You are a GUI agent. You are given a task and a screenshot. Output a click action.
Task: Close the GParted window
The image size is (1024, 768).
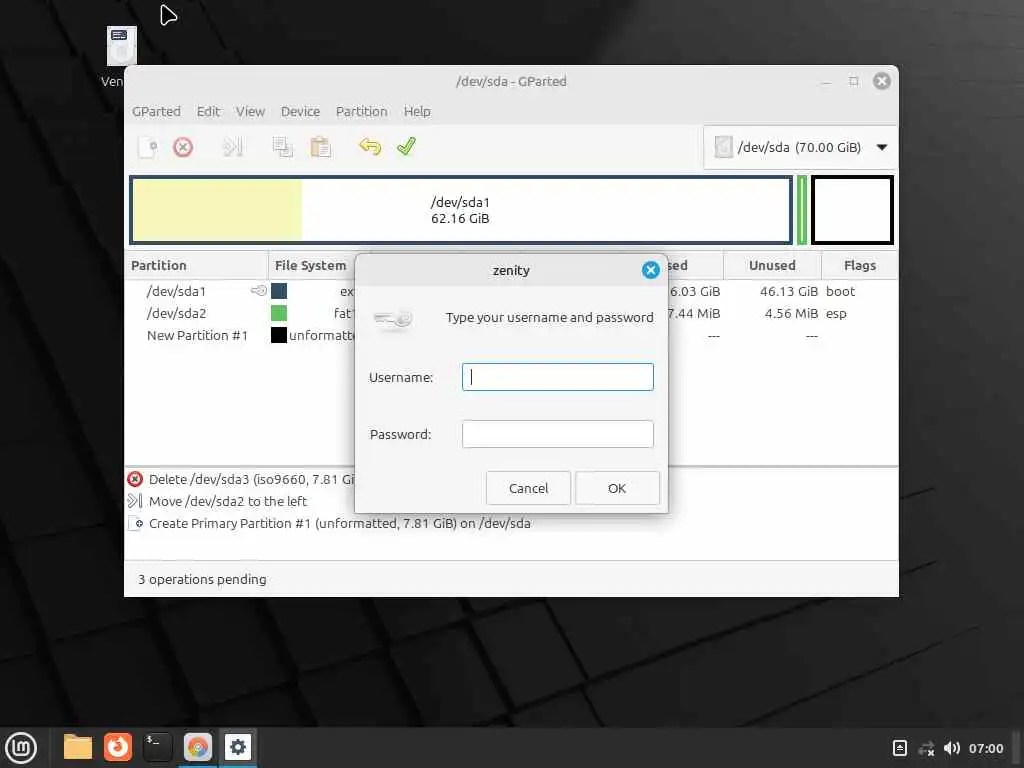[882, 81]
